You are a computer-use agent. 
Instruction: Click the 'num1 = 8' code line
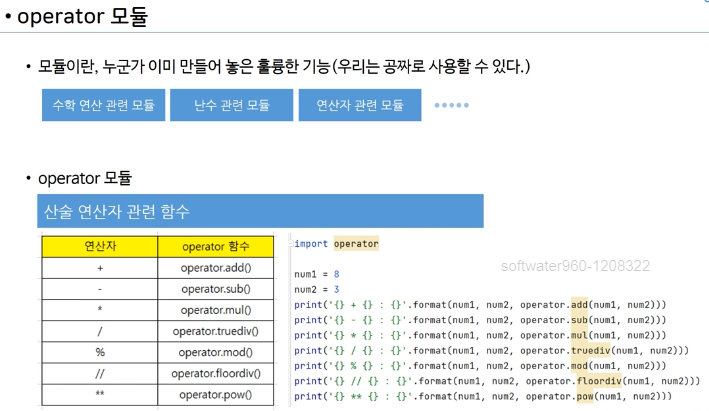[x=317, y=274]
